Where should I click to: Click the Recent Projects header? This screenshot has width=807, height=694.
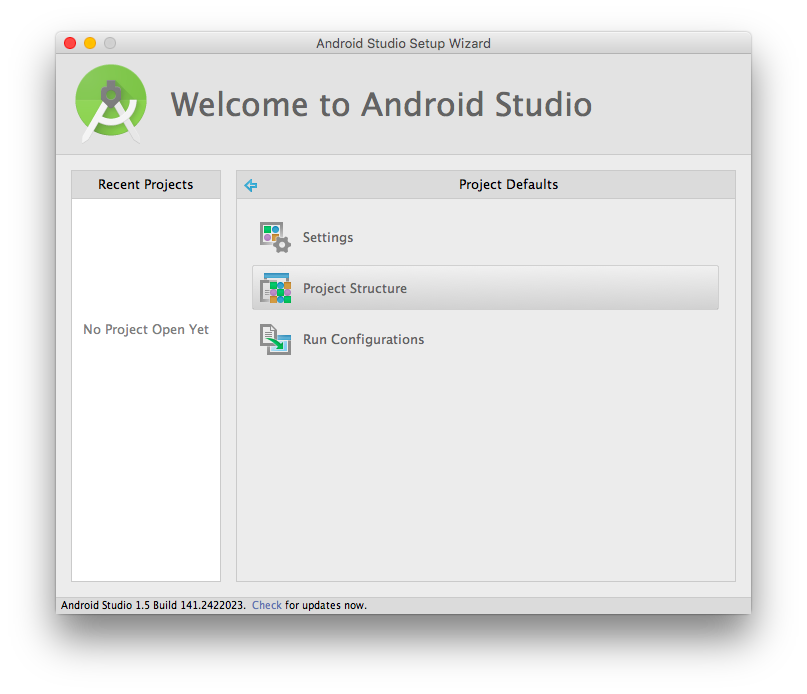[146, 184]
